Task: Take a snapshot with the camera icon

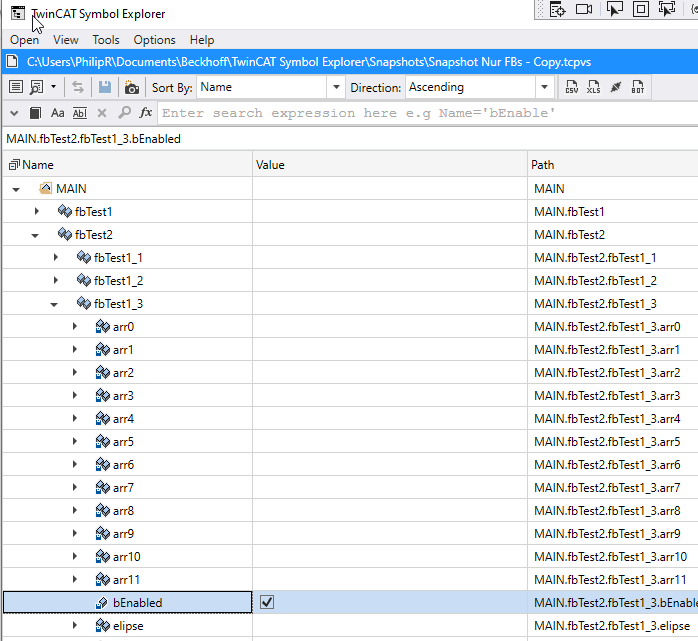Action: 131,87
